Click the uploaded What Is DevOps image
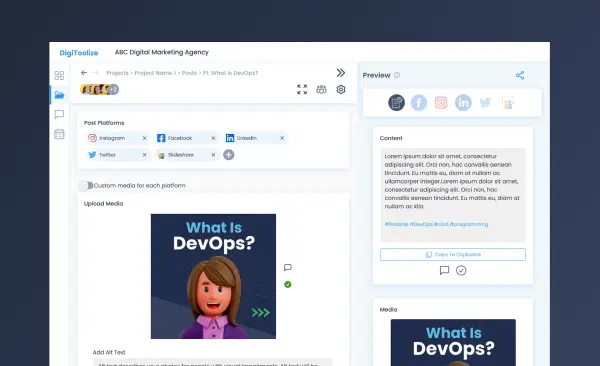600x366 pixels. 213,276
